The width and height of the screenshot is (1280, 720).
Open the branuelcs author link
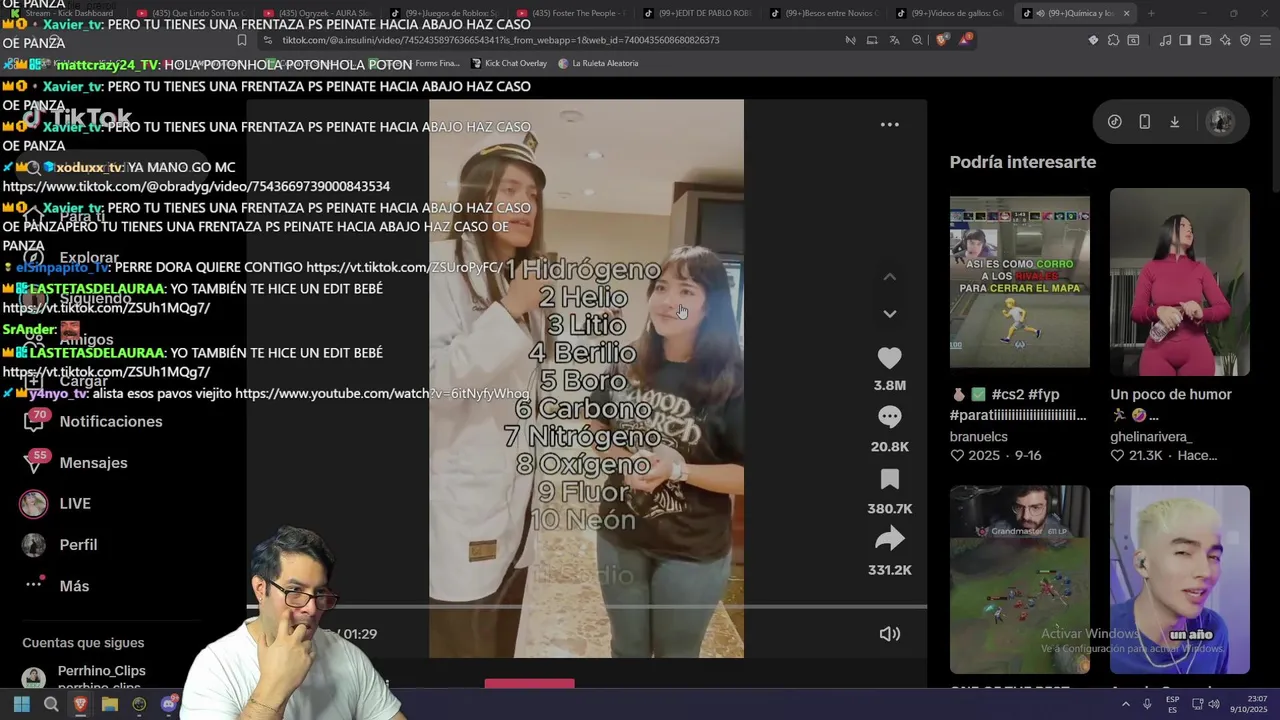978,437
